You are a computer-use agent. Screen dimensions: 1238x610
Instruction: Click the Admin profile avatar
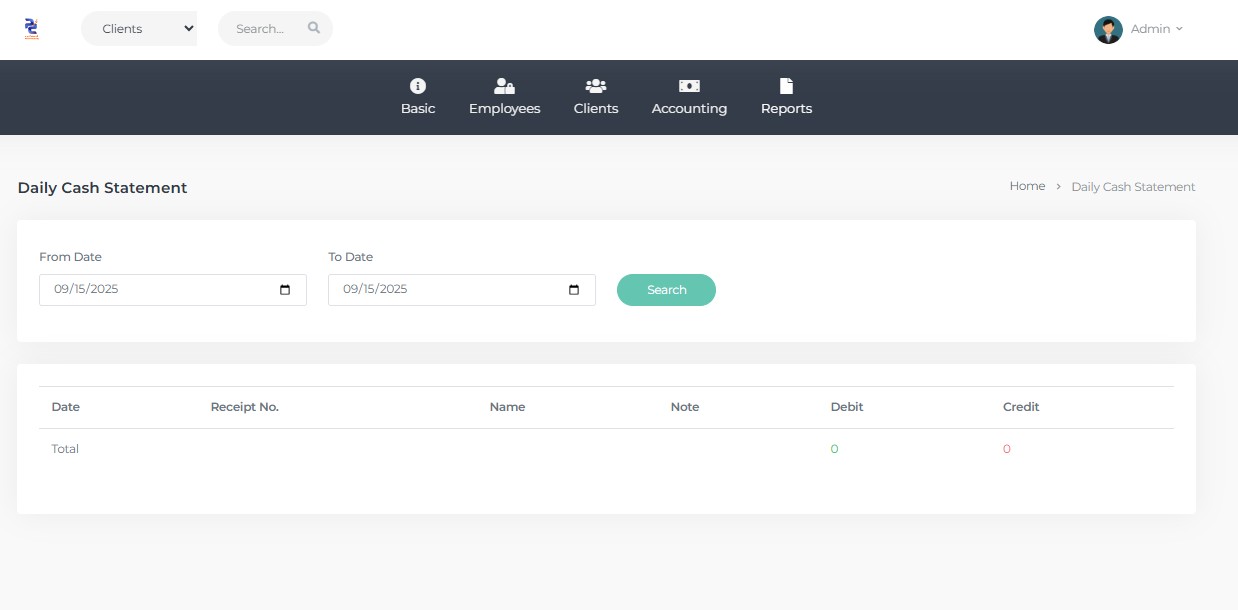[x=1108, y=29]
